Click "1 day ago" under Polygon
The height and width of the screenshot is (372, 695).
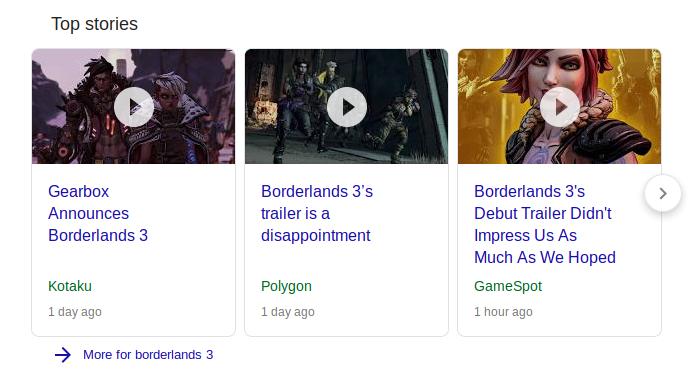(x=288, y=312)
